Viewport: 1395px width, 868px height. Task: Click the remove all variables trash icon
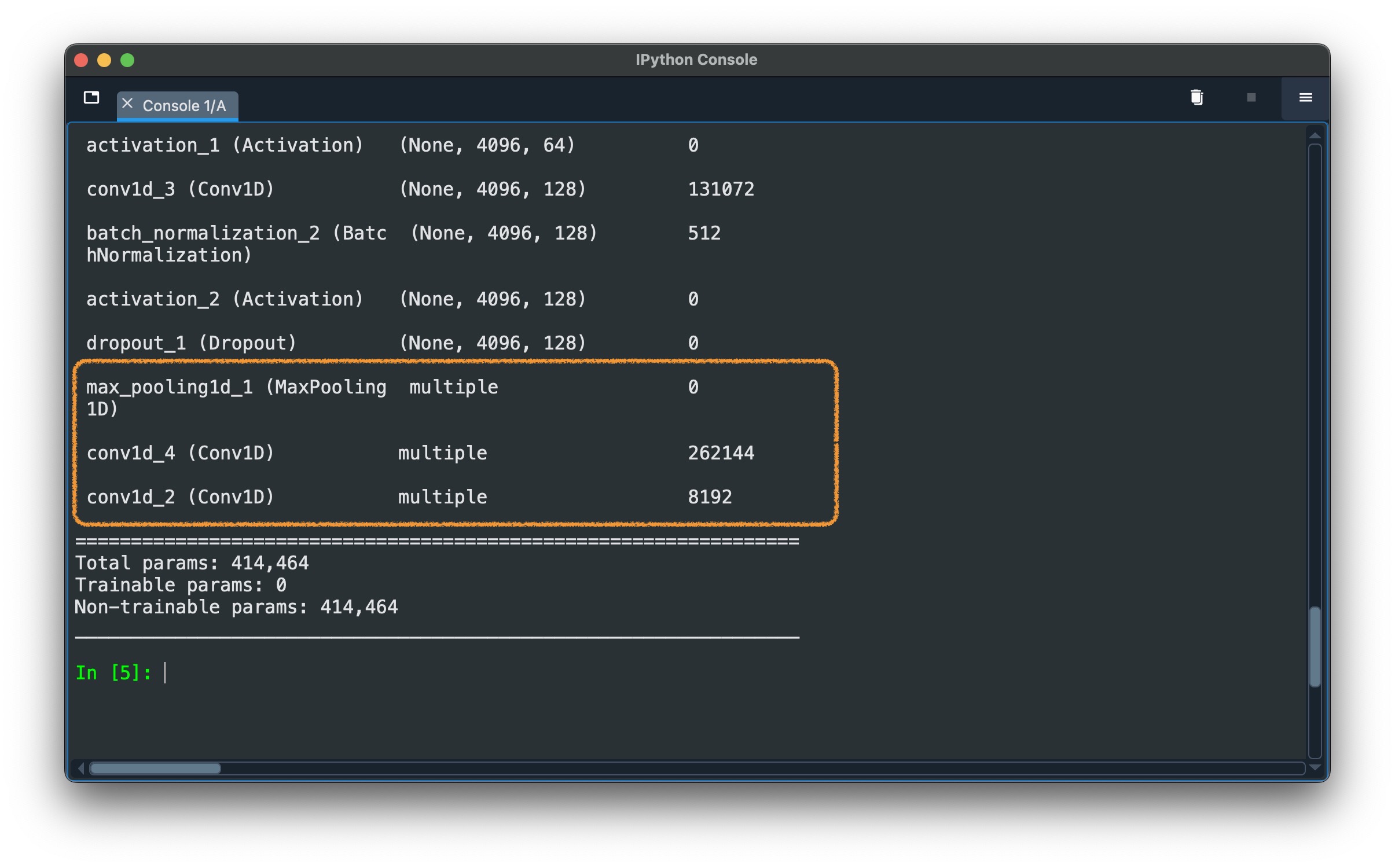(1196, 97)
